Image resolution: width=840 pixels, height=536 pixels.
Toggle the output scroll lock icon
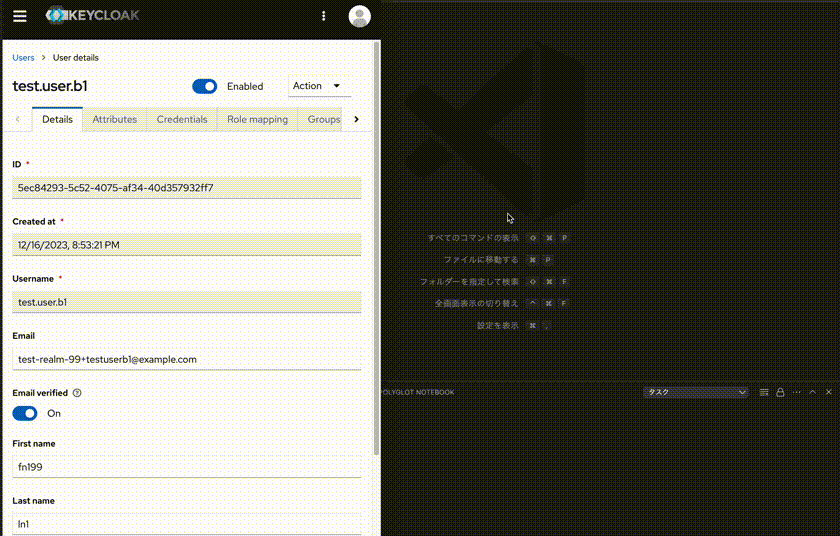point(780,392)
